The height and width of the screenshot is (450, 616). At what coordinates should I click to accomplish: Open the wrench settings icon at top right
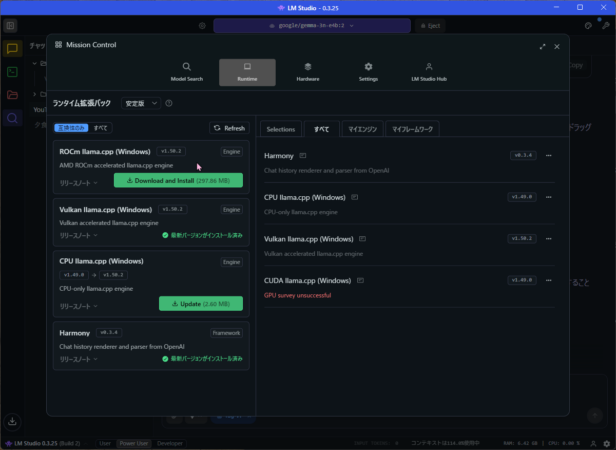pyautogui.click(x=605, y=26)
